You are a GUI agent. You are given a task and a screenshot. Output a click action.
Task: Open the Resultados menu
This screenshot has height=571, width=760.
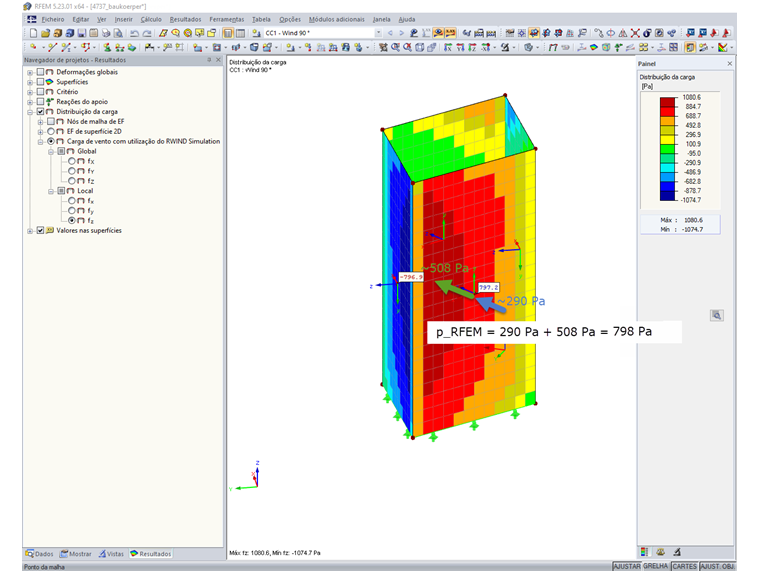point(185,19)
